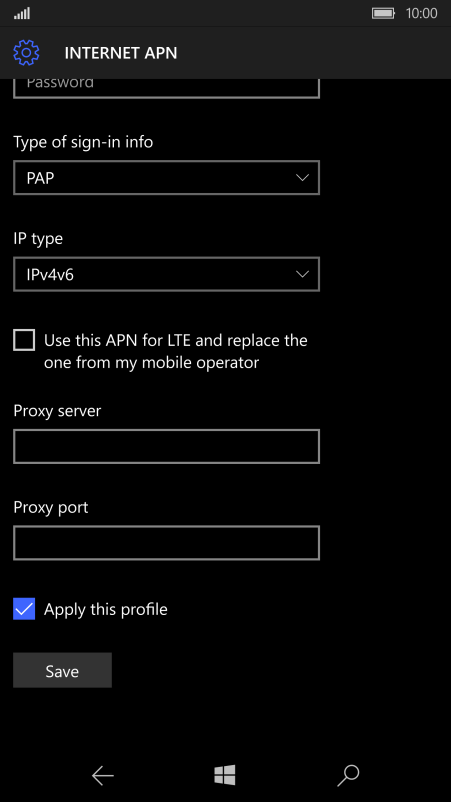The image size is (451, 802).
Task: Open the Type of sign-in info dropdown
Action: click(x=167, y=177)
